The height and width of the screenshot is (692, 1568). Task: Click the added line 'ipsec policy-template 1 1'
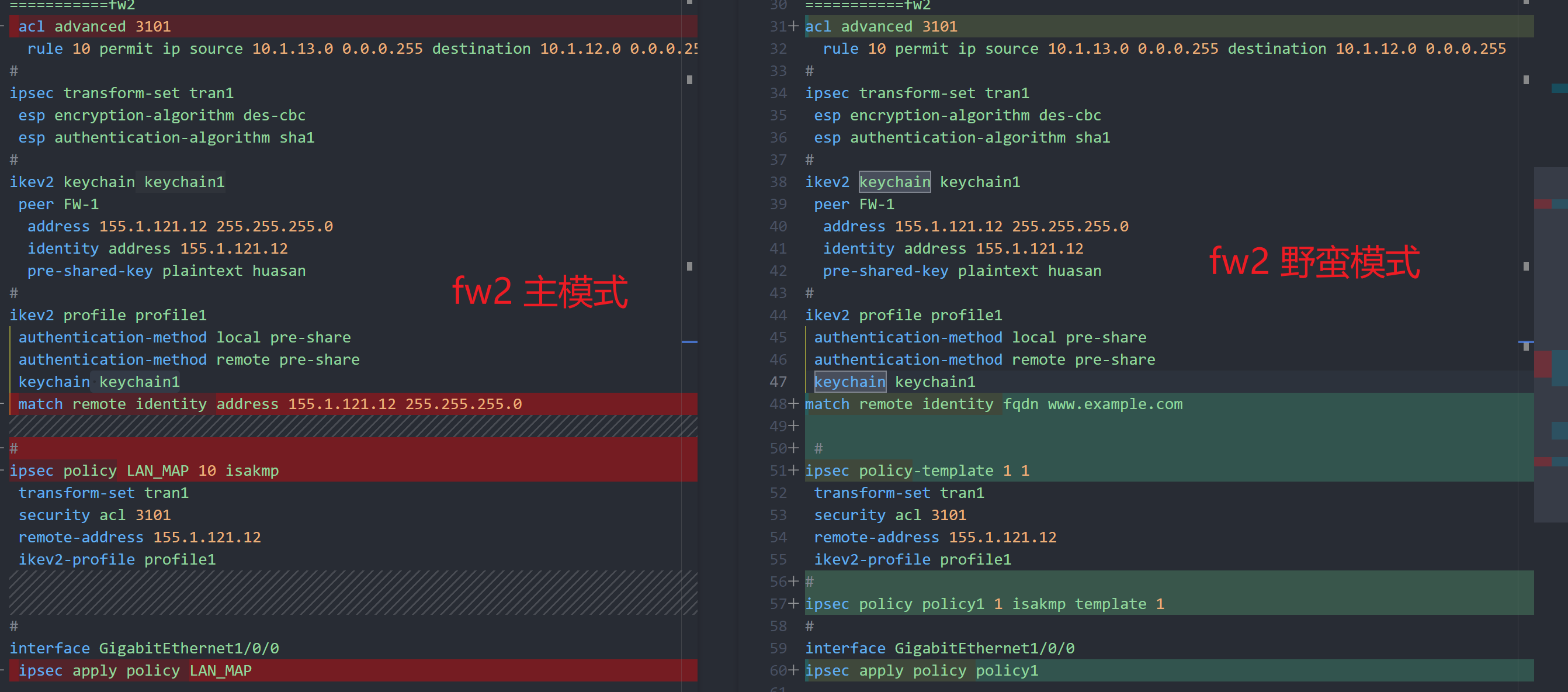pyautogui.click(x=917, y=470)
